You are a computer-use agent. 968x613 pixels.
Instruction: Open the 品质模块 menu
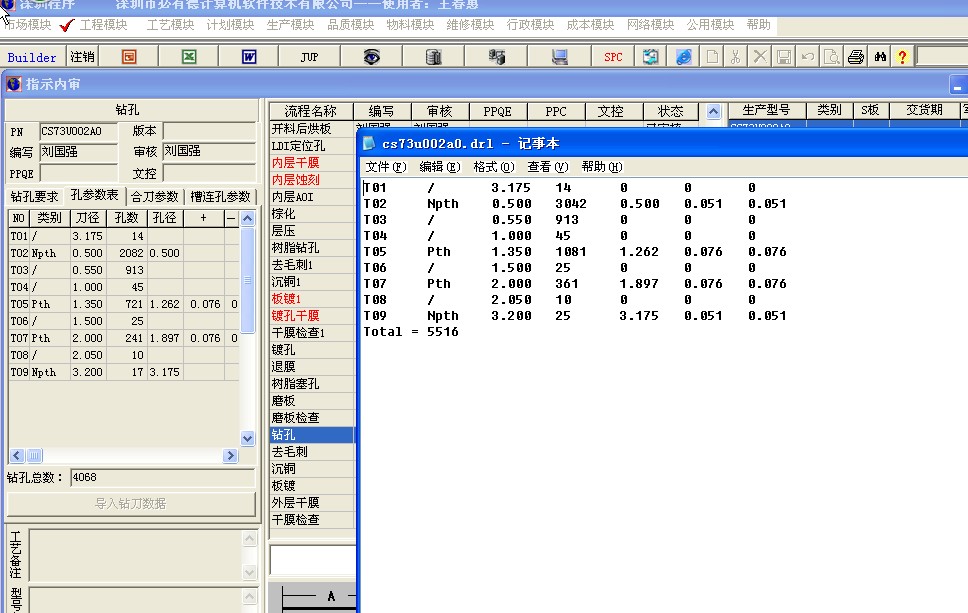point(350,25)
